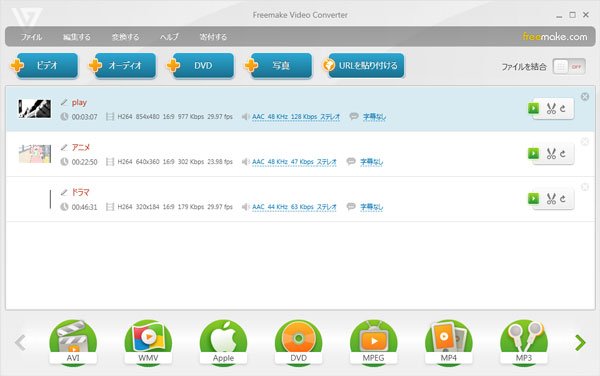The height and width of the screenshot is (376, 600).
Task: Click duration 00:46:31 of ドラマ
Action: pos(85,207)
